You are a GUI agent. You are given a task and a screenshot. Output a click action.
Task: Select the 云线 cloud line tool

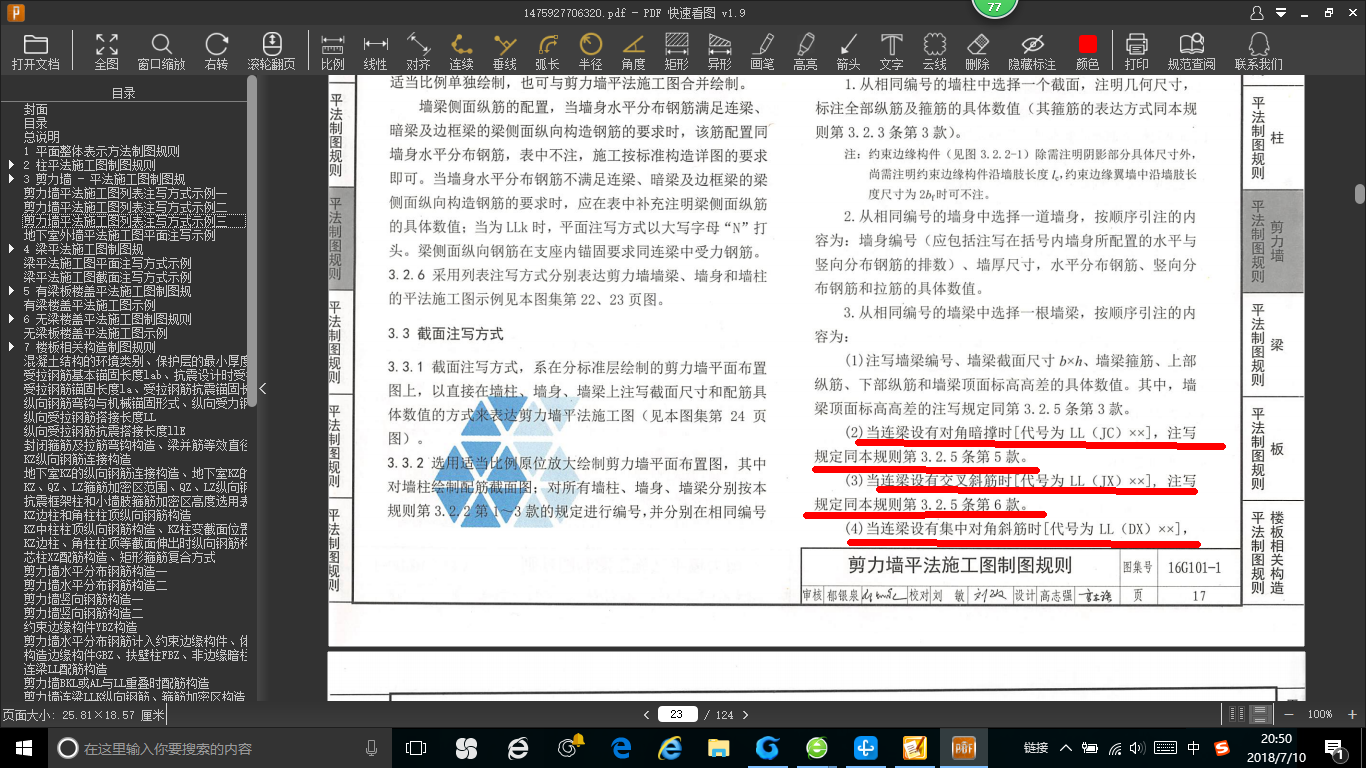pyautogui.click(x=934, y=51)
